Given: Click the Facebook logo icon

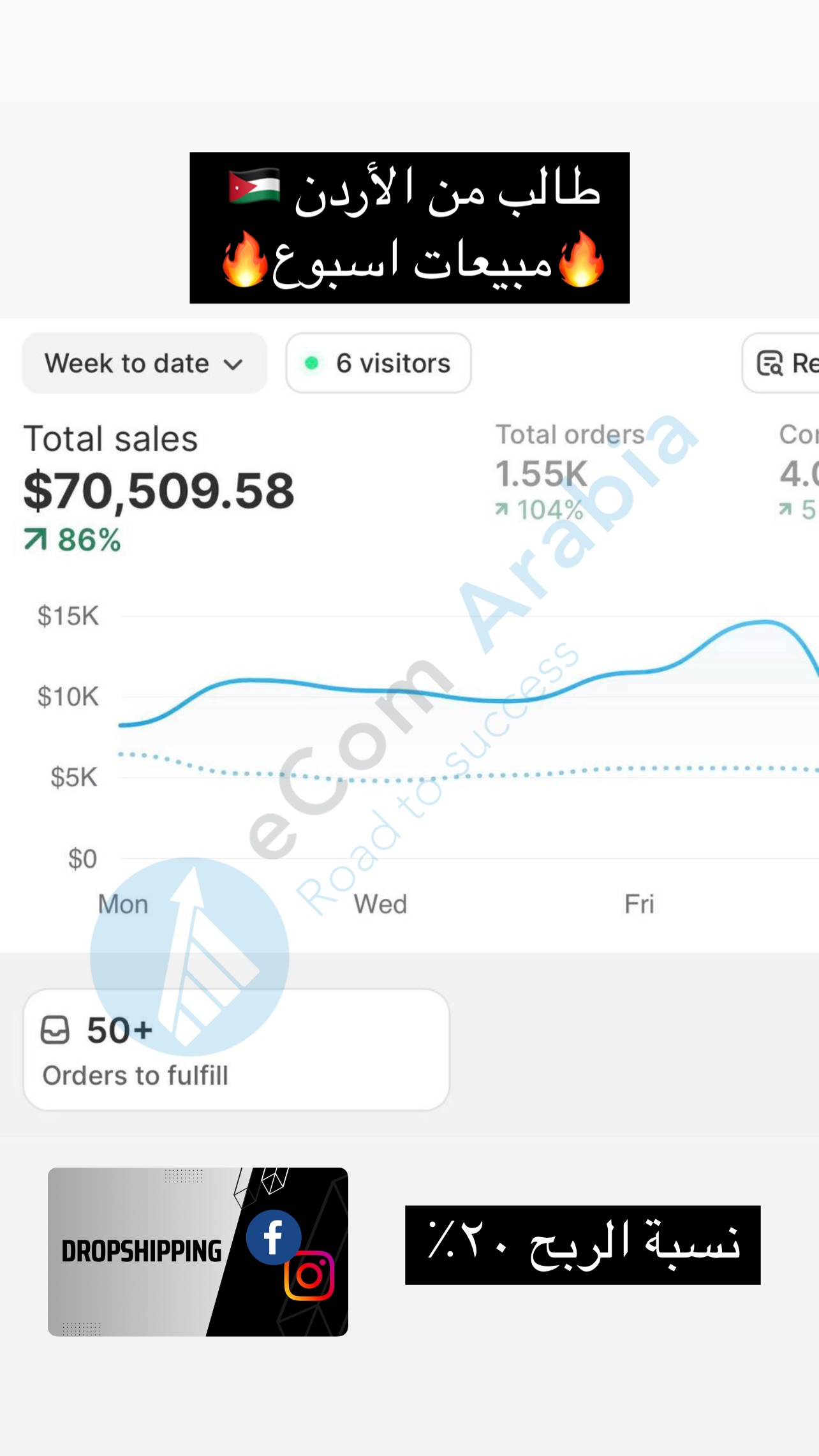Looking at the screenshot, I should click(274, 1237).
